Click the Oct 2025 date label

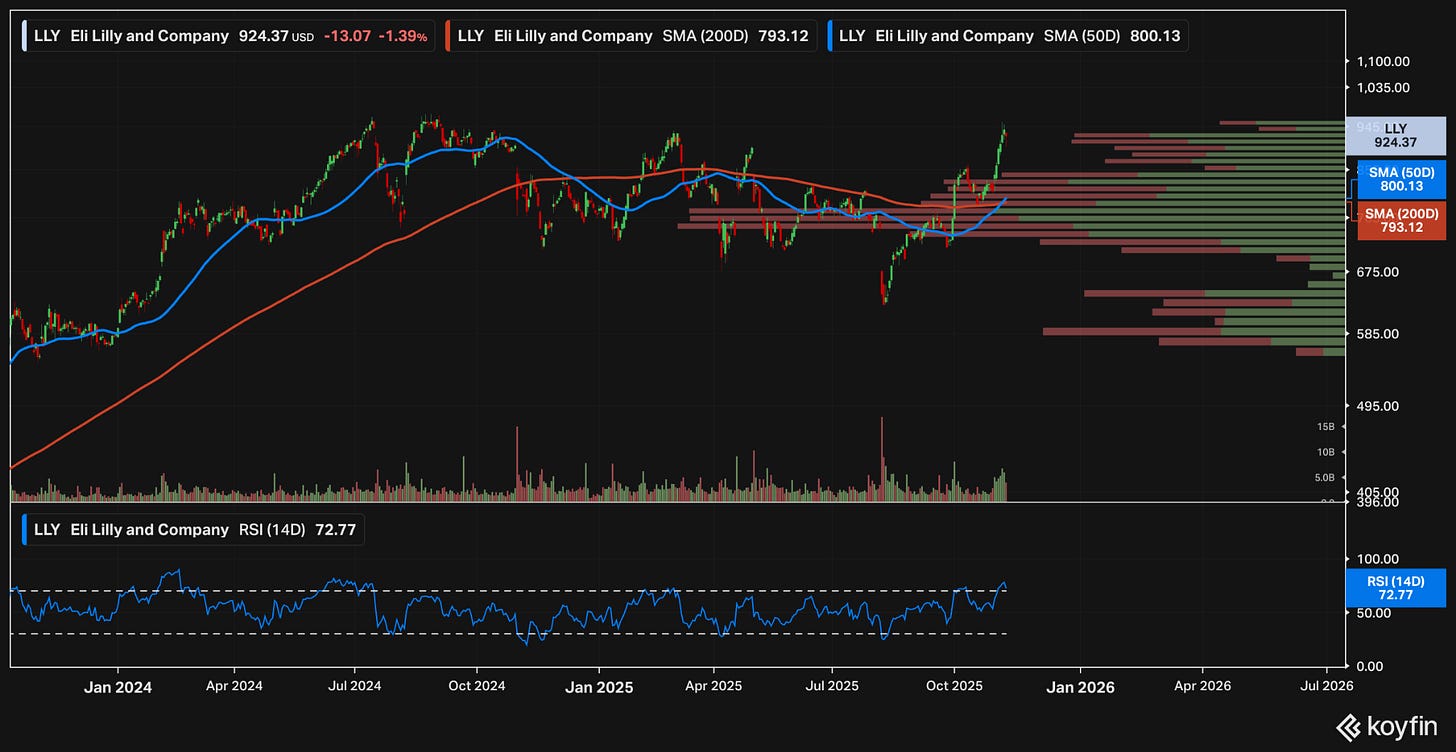tap(954, 688)
